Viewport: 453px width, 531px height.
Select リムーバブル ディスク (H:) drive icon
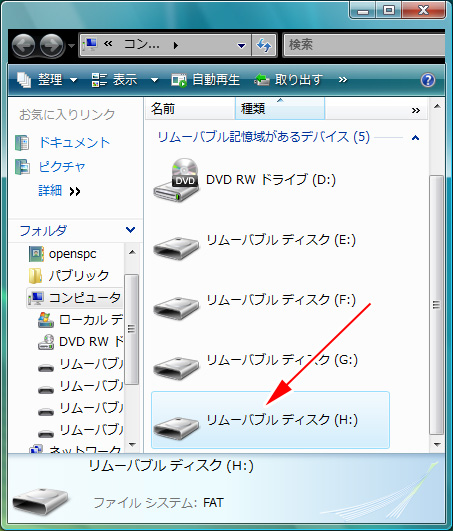tap(175, 428)
